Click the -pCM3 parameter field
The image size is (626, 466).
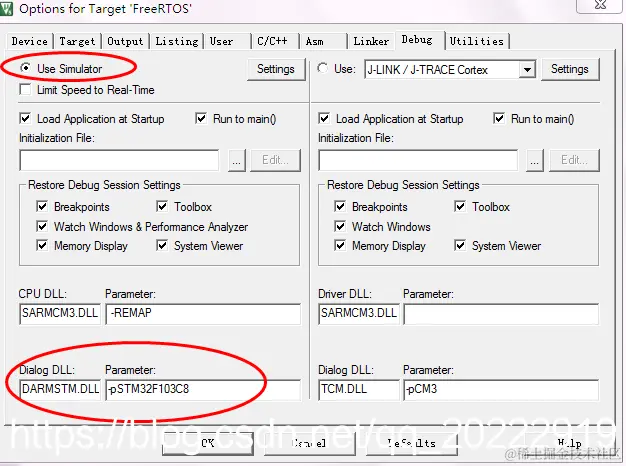(x=501, y=389)
